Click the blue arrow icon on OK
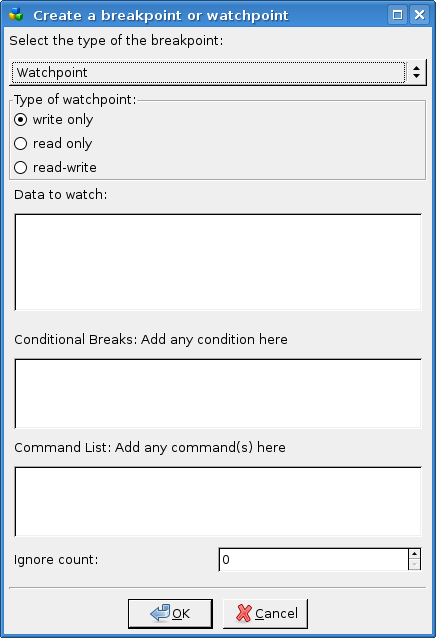This screenshot has height=638, width=436. tap(160, 613)
